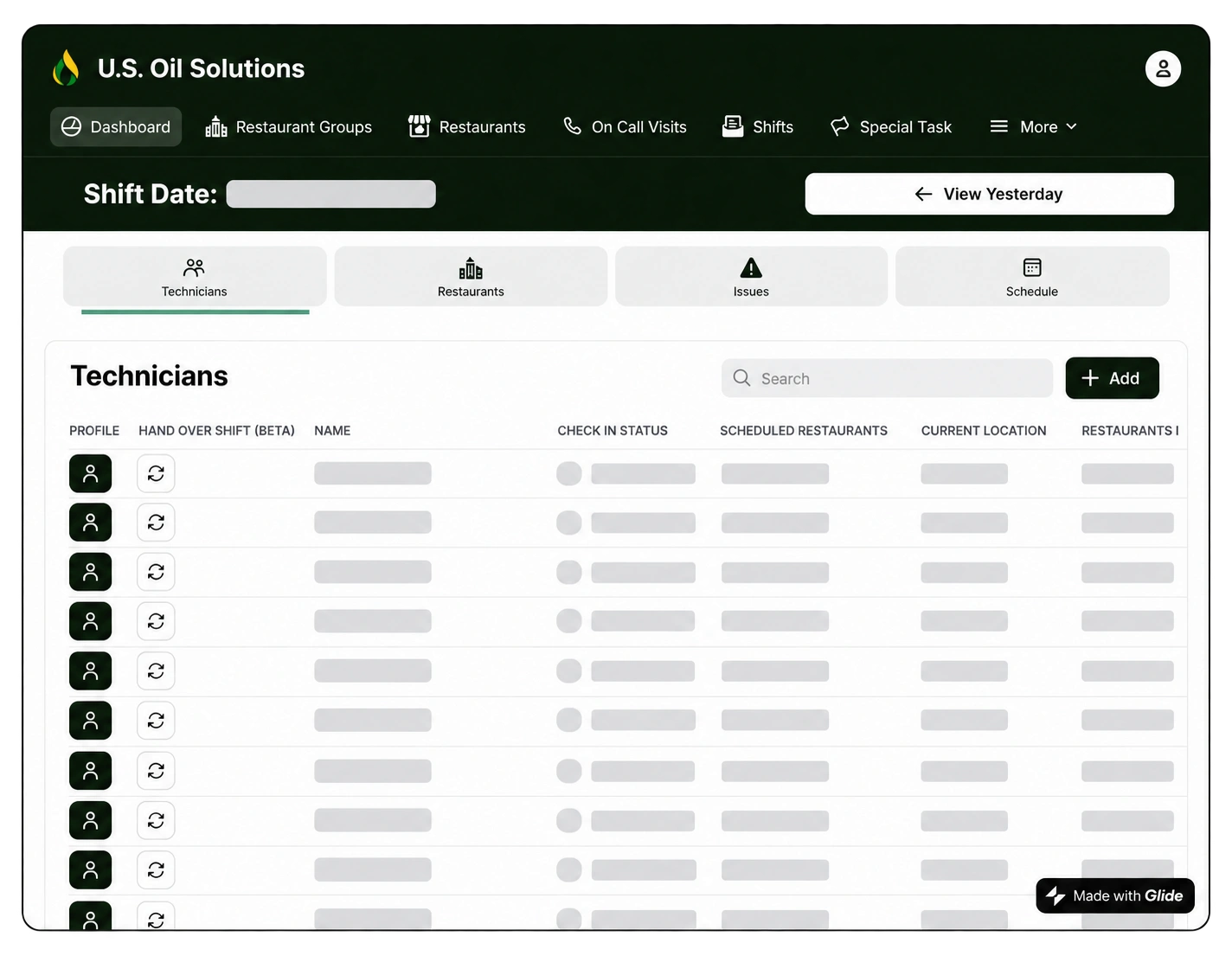Open profile icon in third technician row
Screen dimensions: 1232x956
coord(91,572)
